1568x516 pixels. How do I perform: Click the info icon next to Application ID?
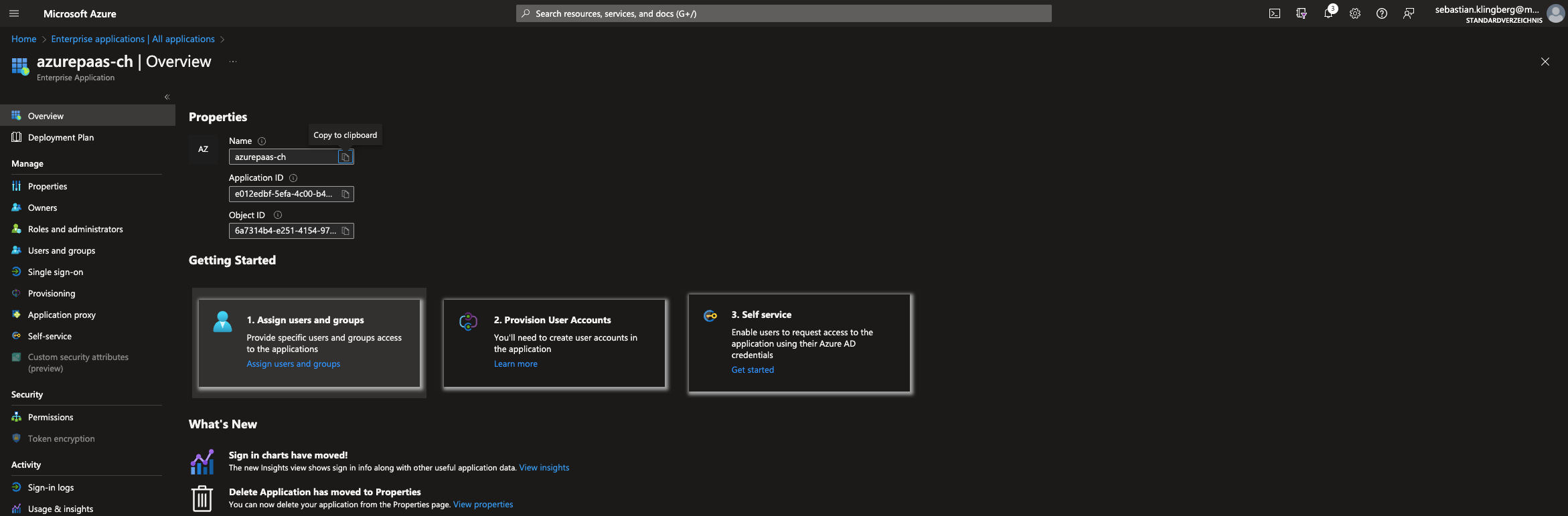[x=293, y=178]
